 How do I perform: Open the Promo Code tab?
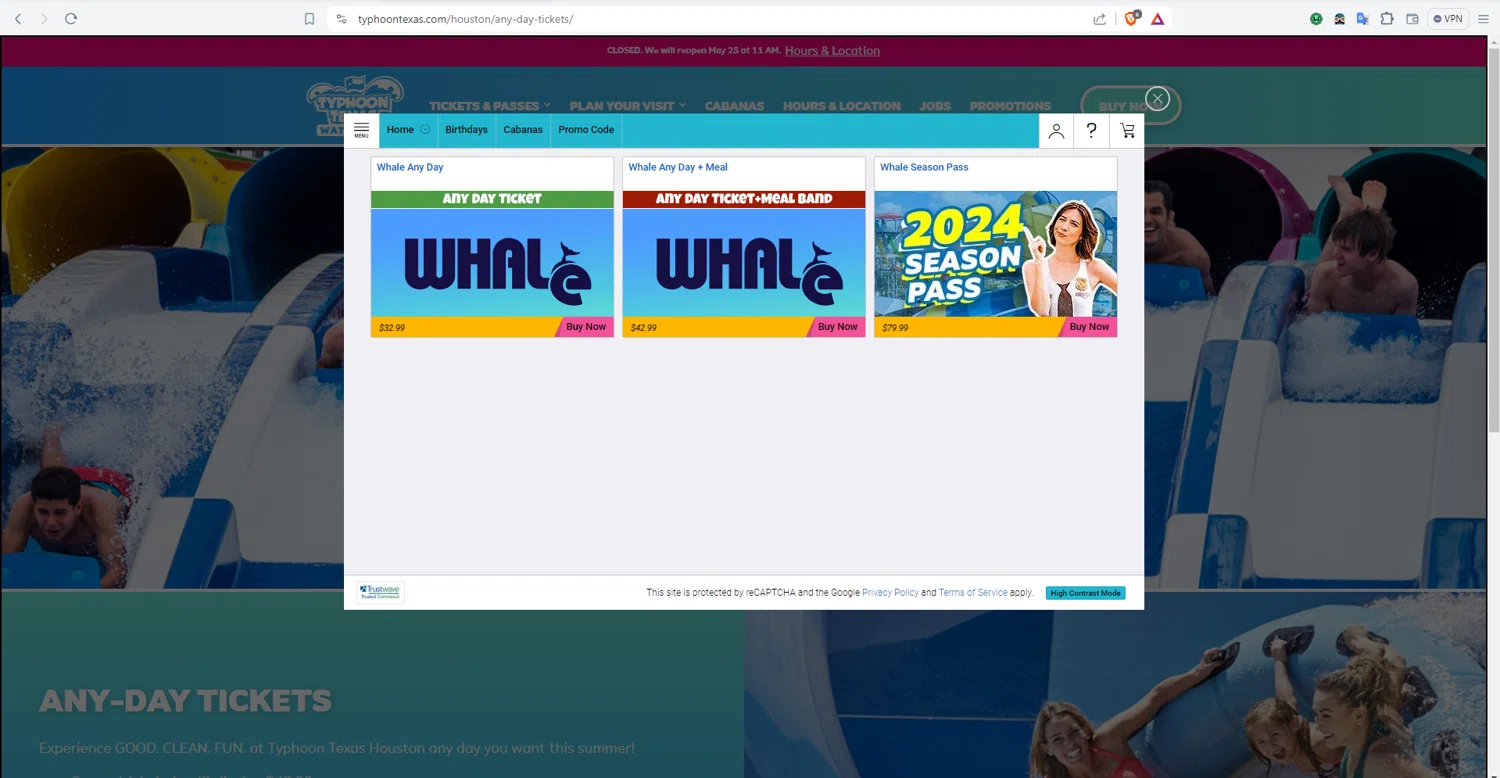[x=586, y=130]
